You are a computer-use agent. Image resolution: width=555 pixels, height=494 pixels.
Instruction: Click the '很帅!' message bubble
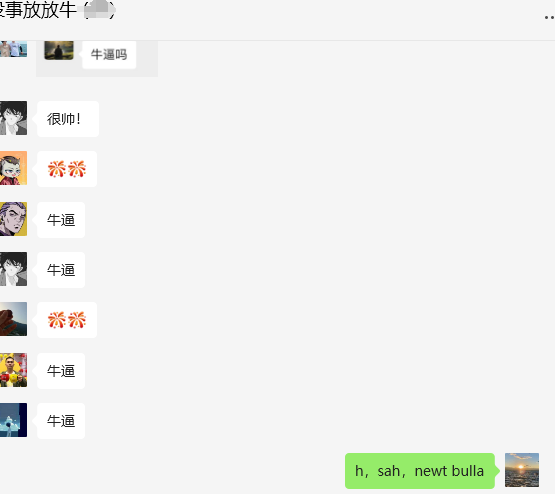tap(68, 119)
